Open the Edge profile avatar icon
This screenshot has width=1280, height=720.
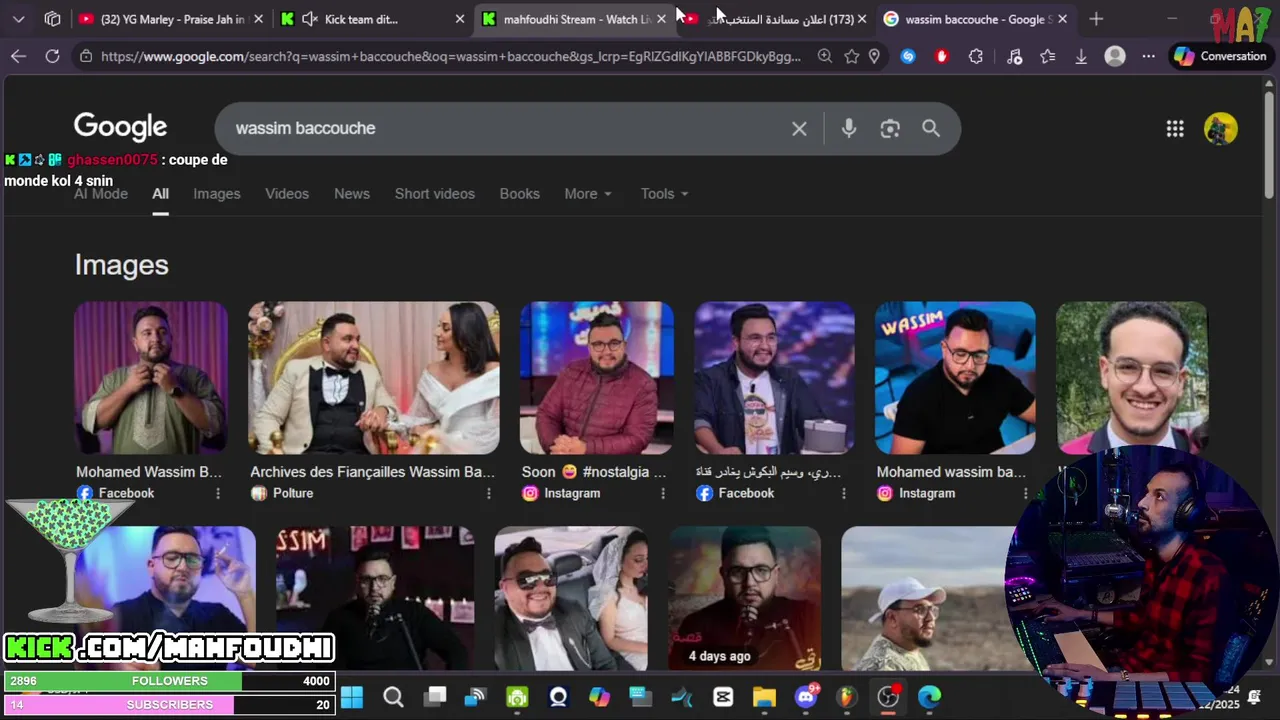[1115, 56]
